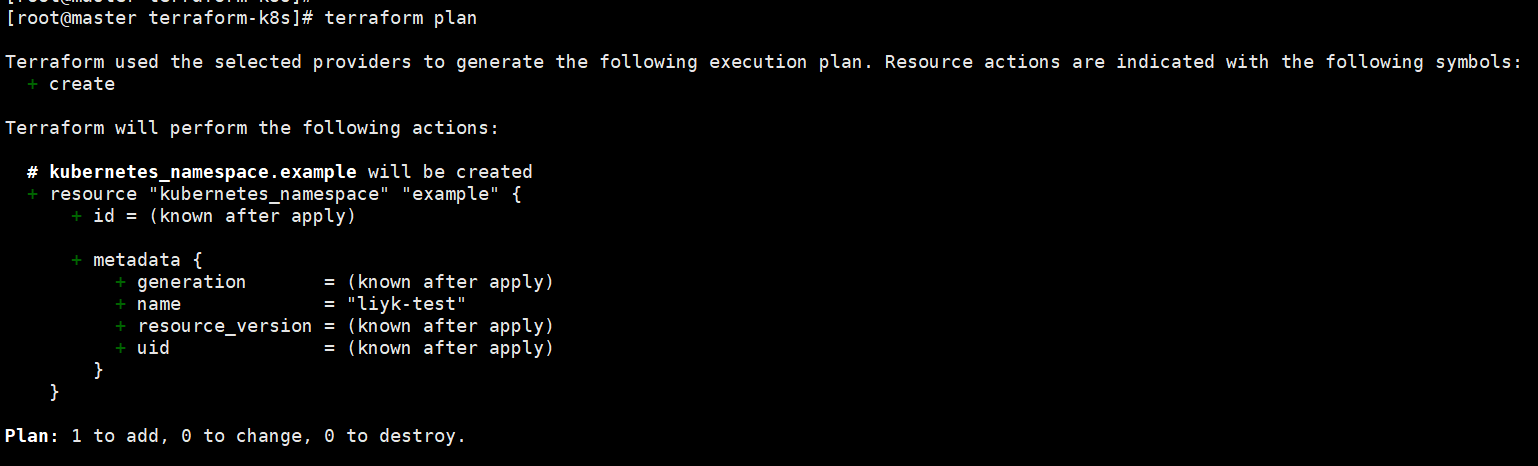Image resolution: width=1538 pixels, height=466 pixels.
Task: Click the 'metadata {' block opener
Action: click(x=148, y=260)
